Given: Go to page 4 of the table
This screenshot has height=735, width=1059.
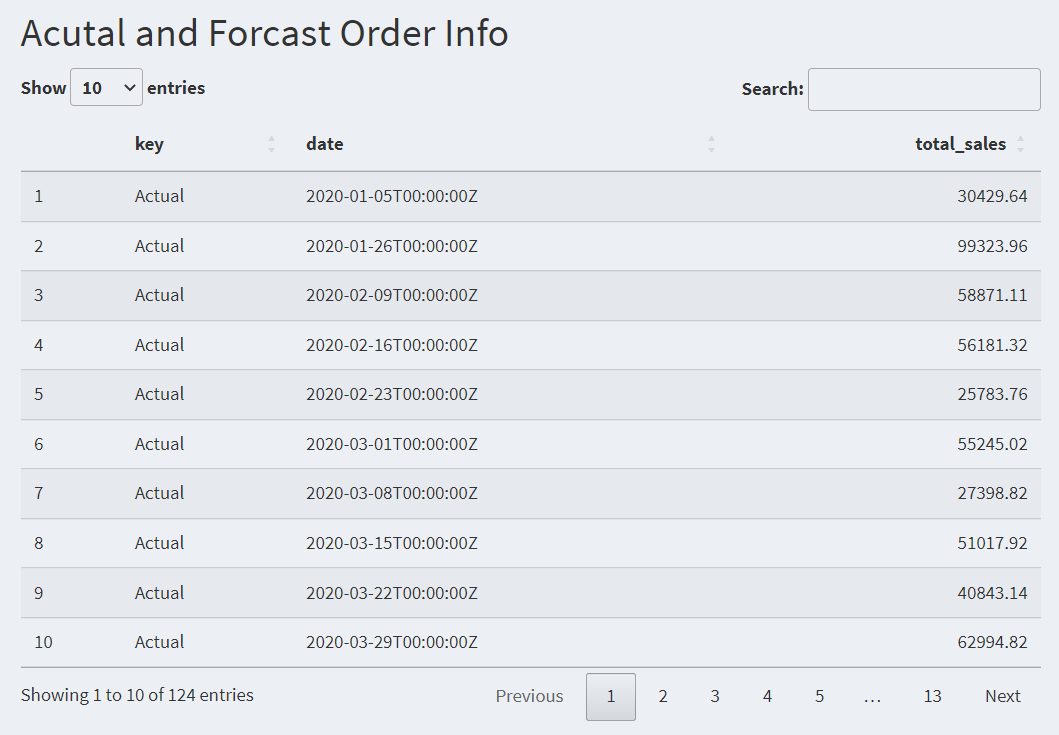Looking at the screenshot, I should click(x=767, y=696).
